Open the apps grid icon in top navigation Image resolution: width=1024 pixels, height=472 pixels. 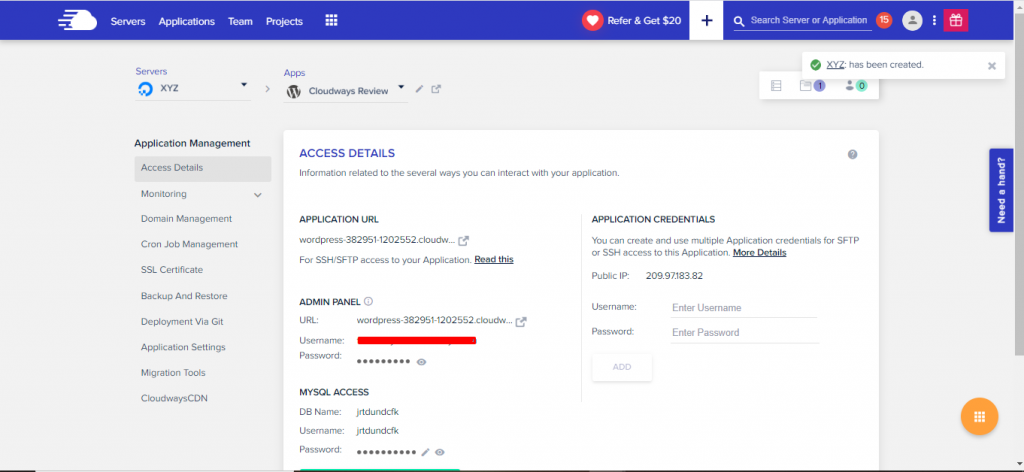pyautogui.click(x=331, y=21)
